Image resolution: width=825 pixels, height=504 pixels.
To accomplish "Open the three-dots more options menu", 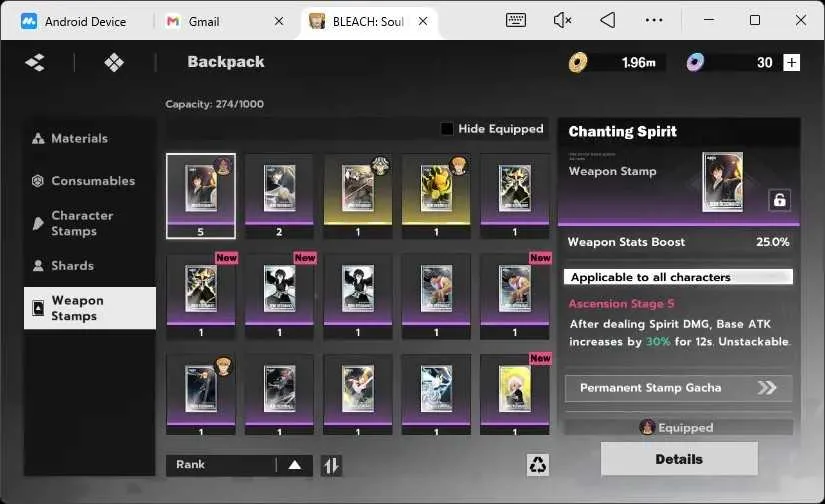I will coord(654,21).
